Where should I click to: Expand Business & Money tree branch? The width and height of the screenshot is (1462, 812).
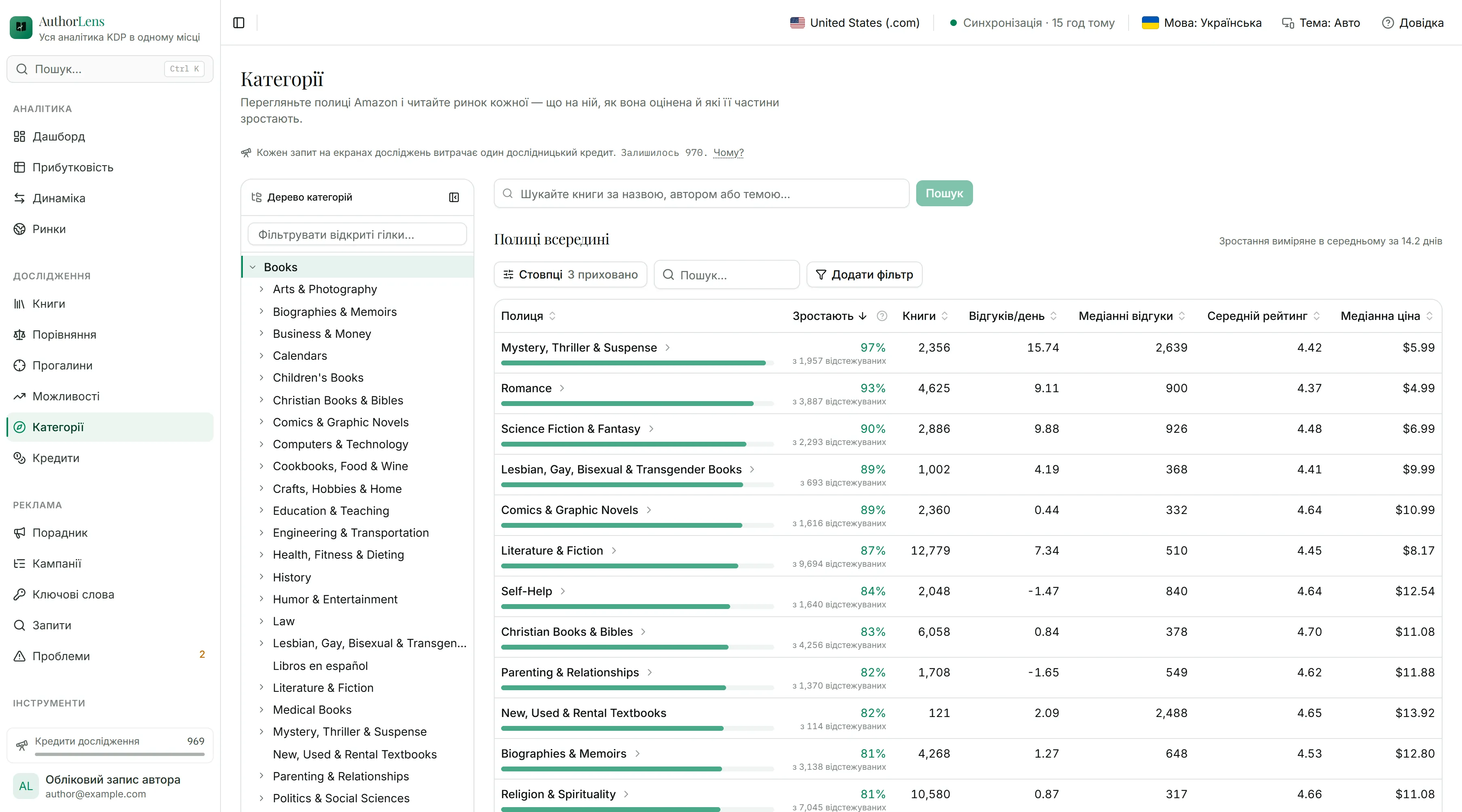point(261,334)
